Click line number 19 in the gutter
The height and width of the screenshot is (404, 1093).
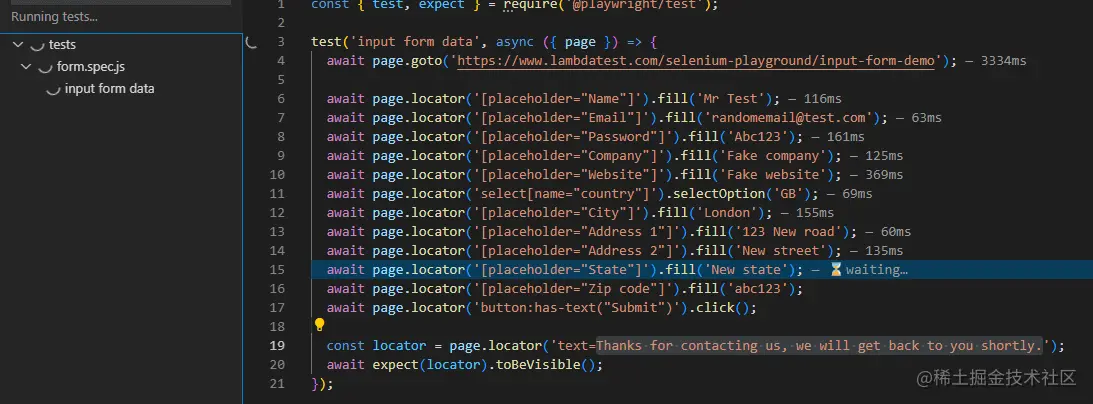point(277,345)
